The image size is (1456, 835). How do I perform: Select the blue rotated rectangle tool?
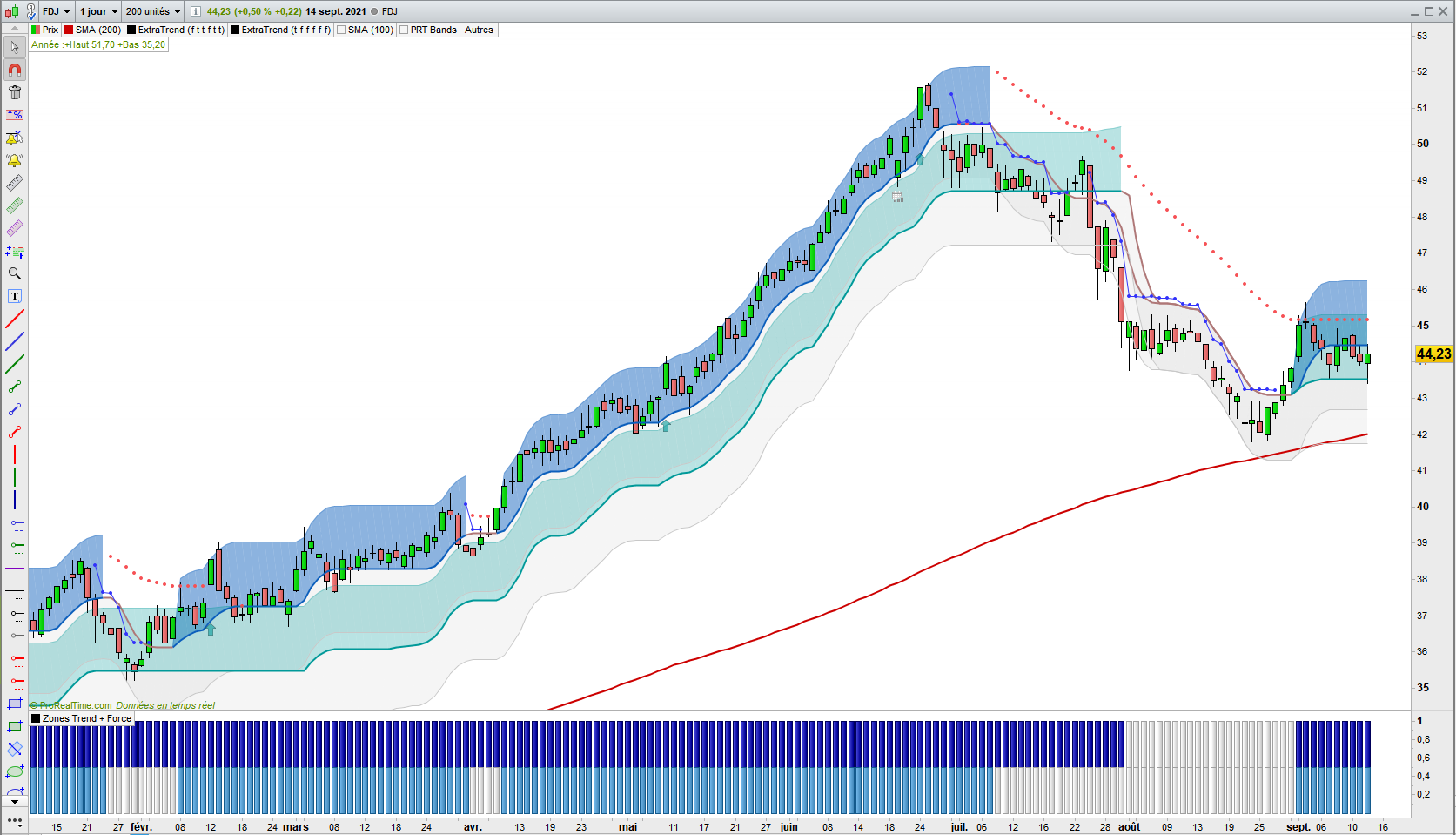[x=15, y=749]
